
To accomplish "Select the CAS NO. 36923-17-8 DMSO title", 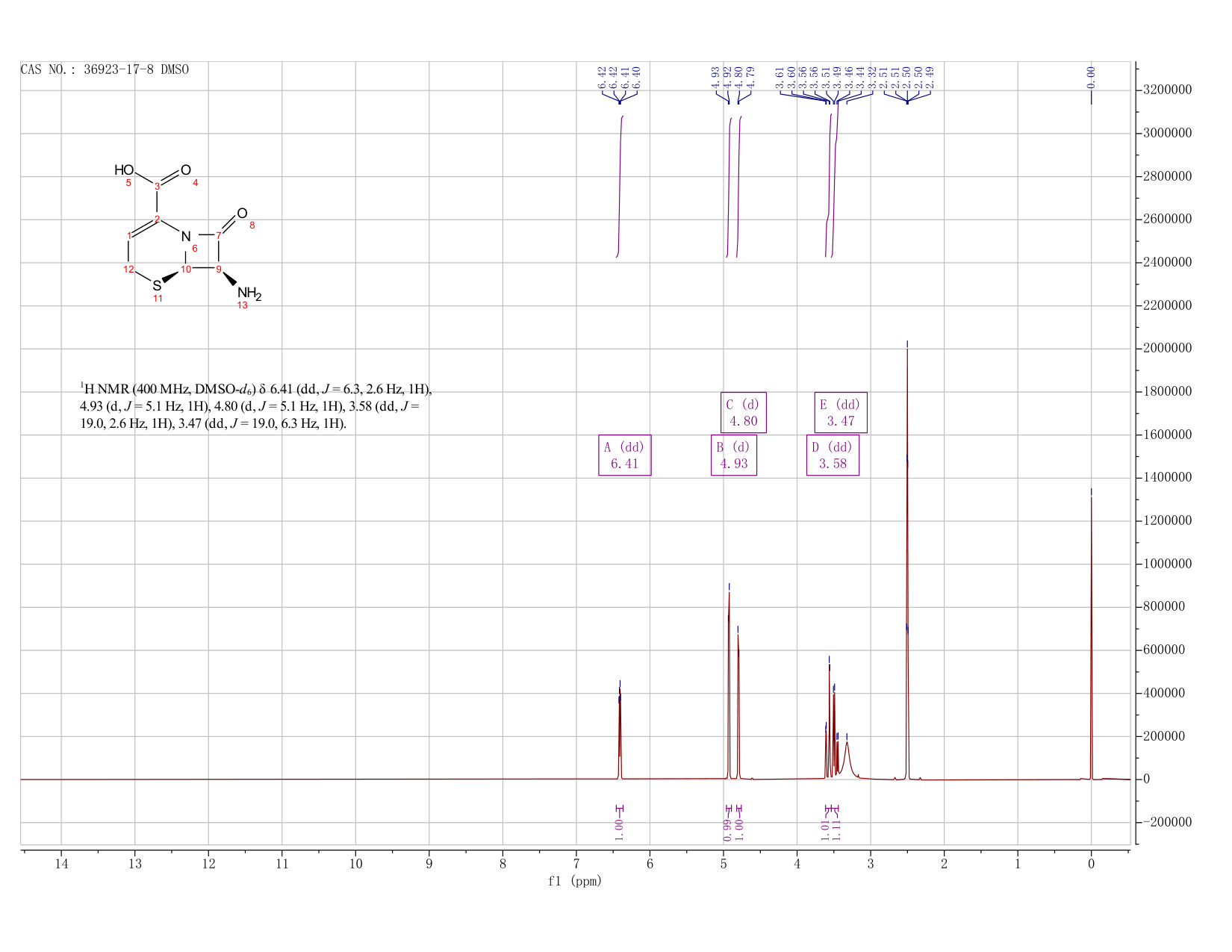I will pos(105,69).
